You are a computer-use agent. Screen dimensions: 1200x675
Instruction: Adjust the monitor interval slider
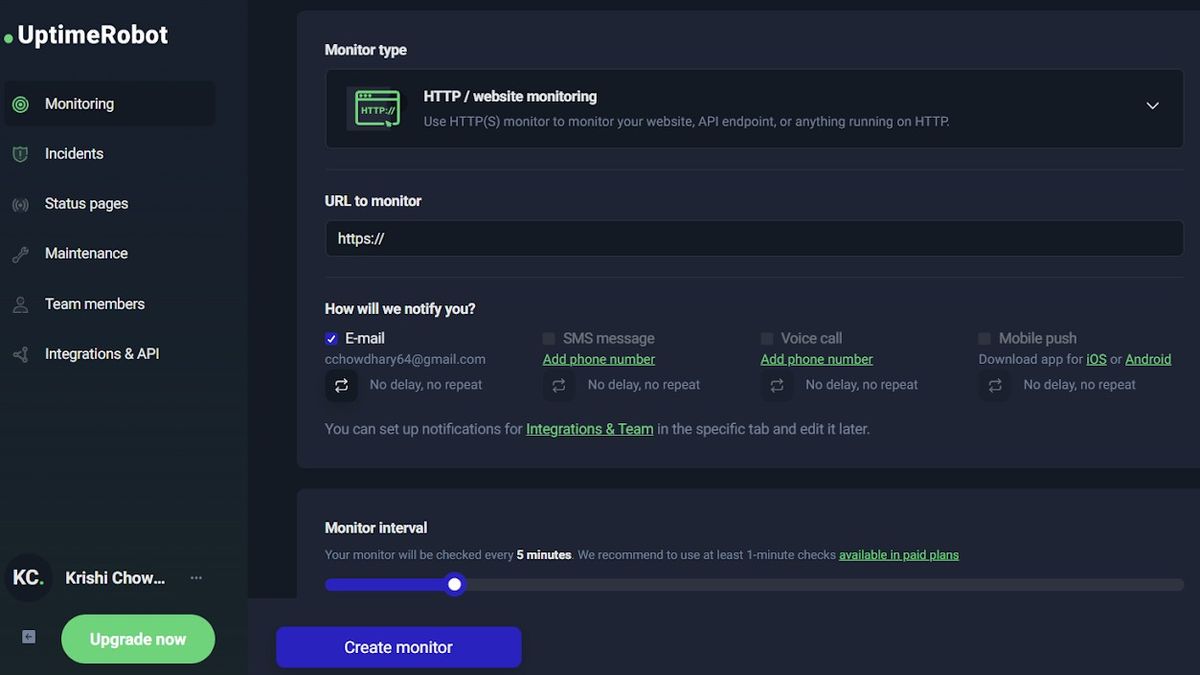(x=455, y=584)
